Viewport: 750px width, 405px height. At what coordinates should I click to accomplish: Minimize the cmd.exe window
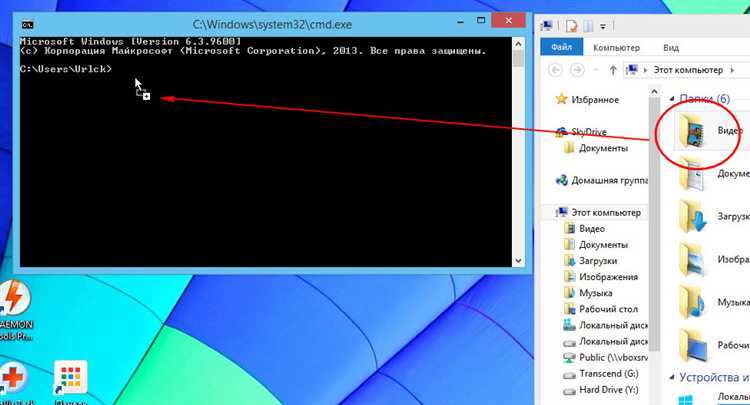coord(460,22)
